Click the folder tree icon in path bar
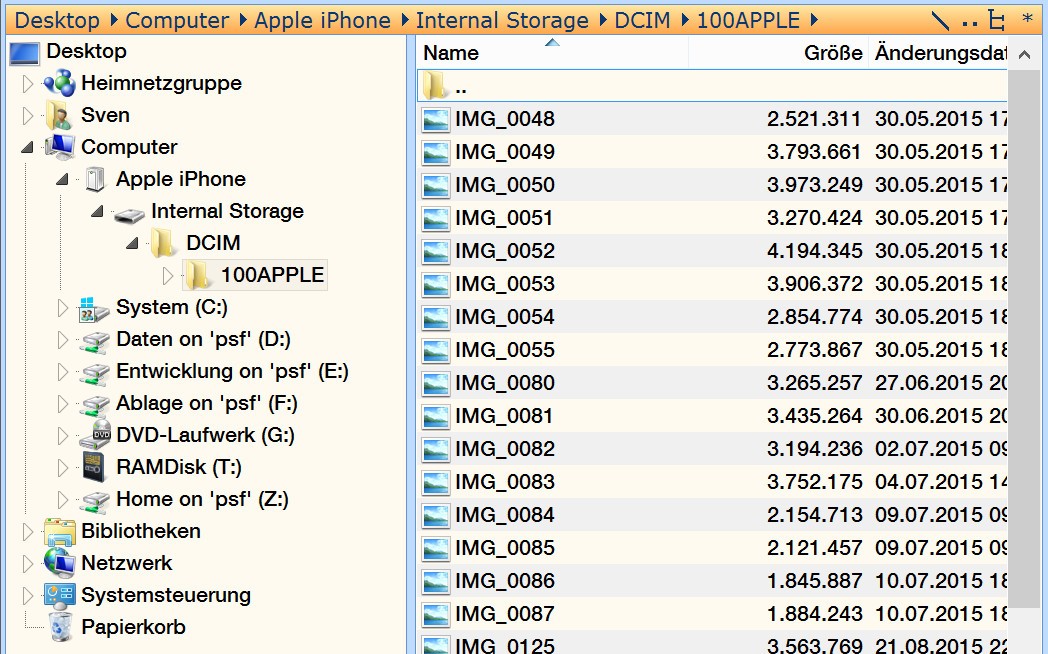The width and height of the screenshot is (1048, 654). [x=997, y=20]
